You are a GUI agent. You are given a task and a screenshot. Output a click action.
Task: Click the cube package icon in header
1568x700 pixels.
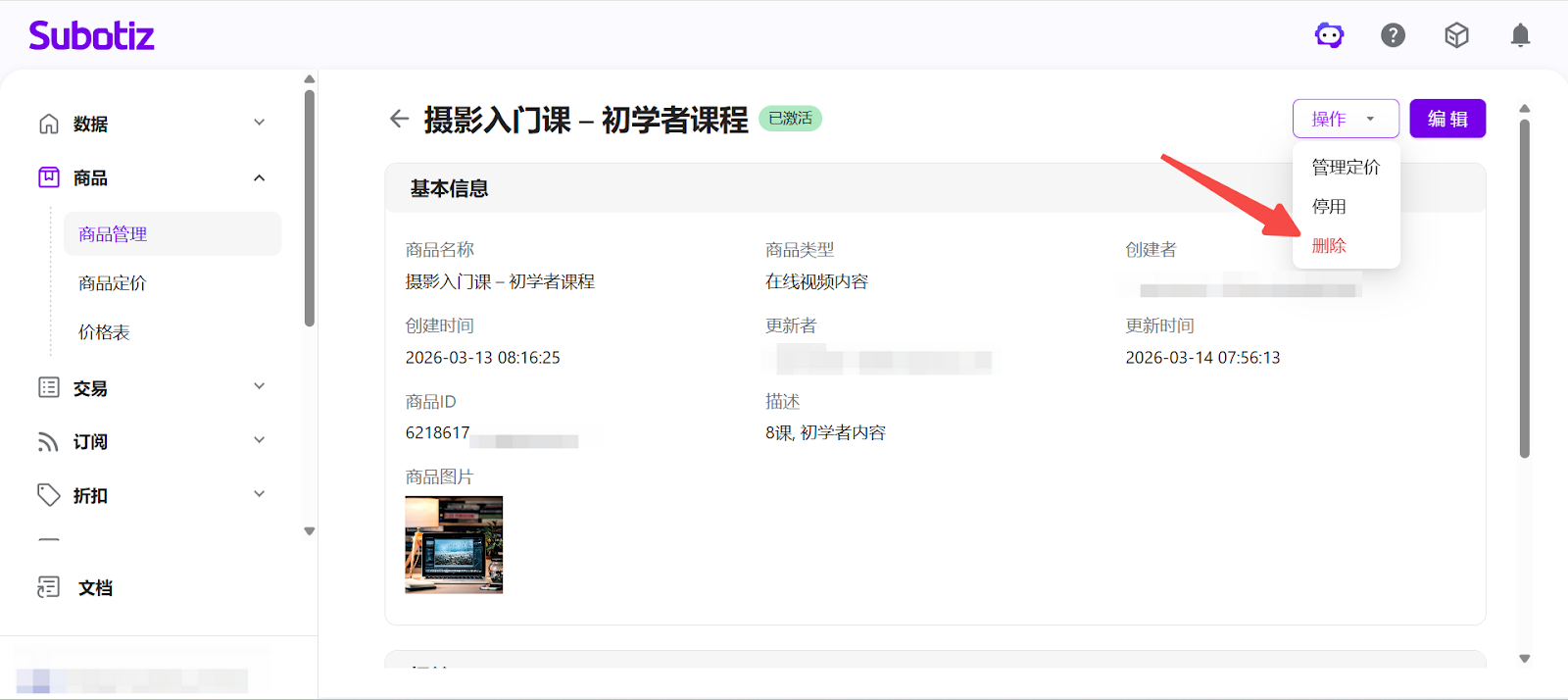1456,35
